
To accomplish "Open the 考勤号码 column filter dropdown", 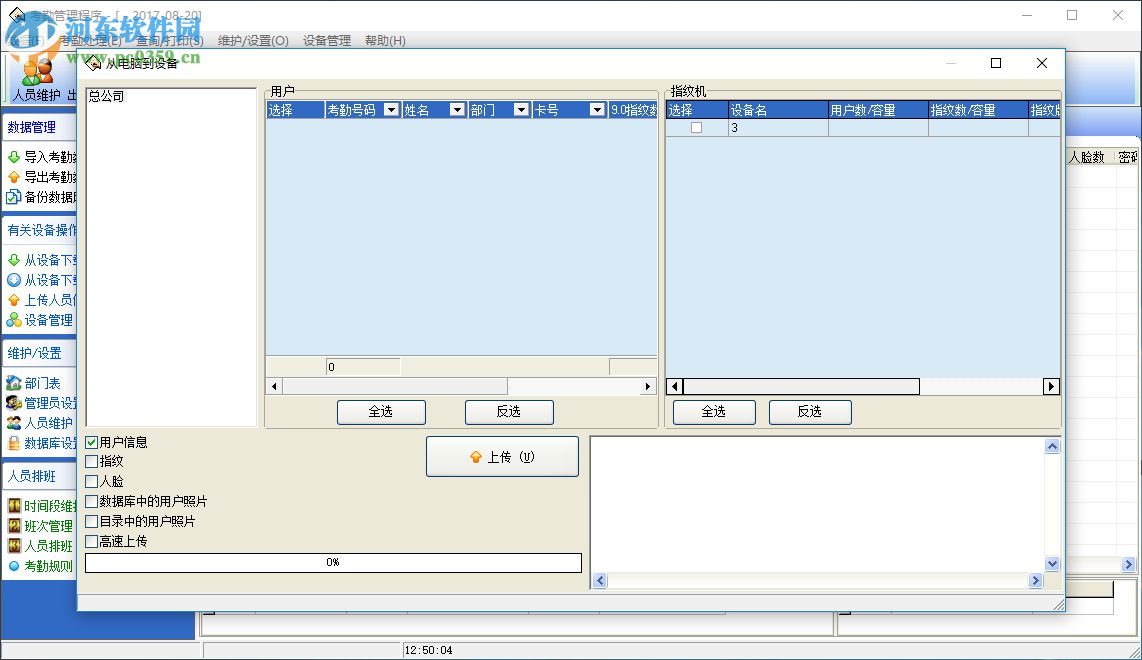I will coord(391,110).
